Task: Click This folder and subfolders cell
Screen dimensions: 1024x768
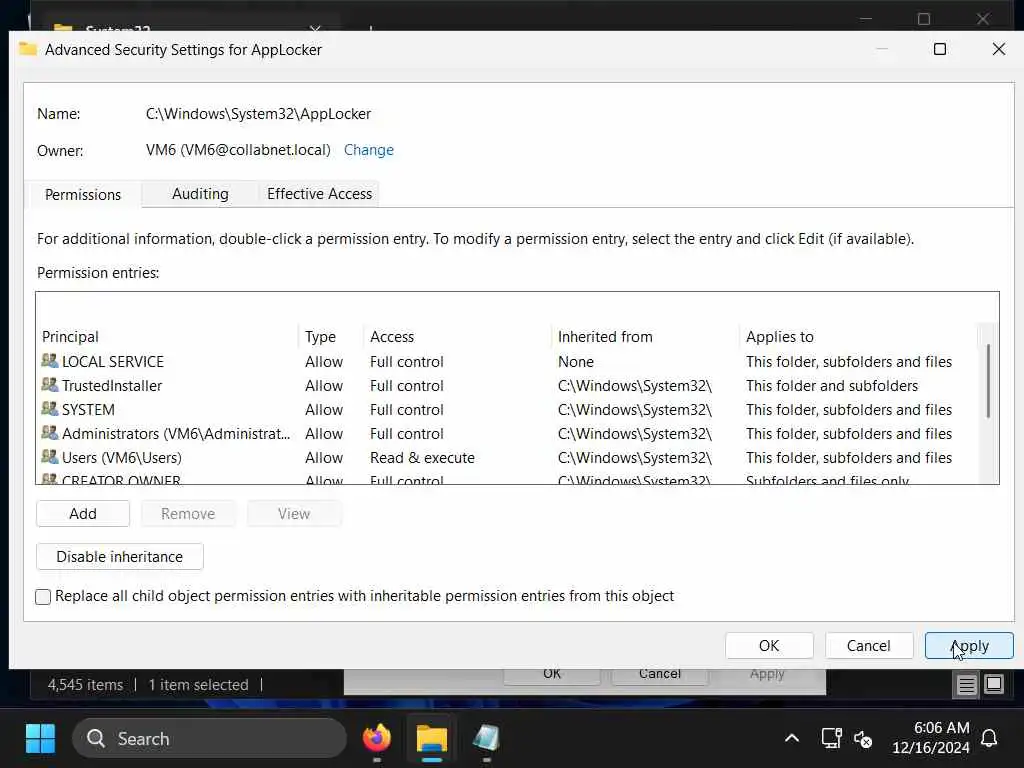Action: [x=831, y=386]
